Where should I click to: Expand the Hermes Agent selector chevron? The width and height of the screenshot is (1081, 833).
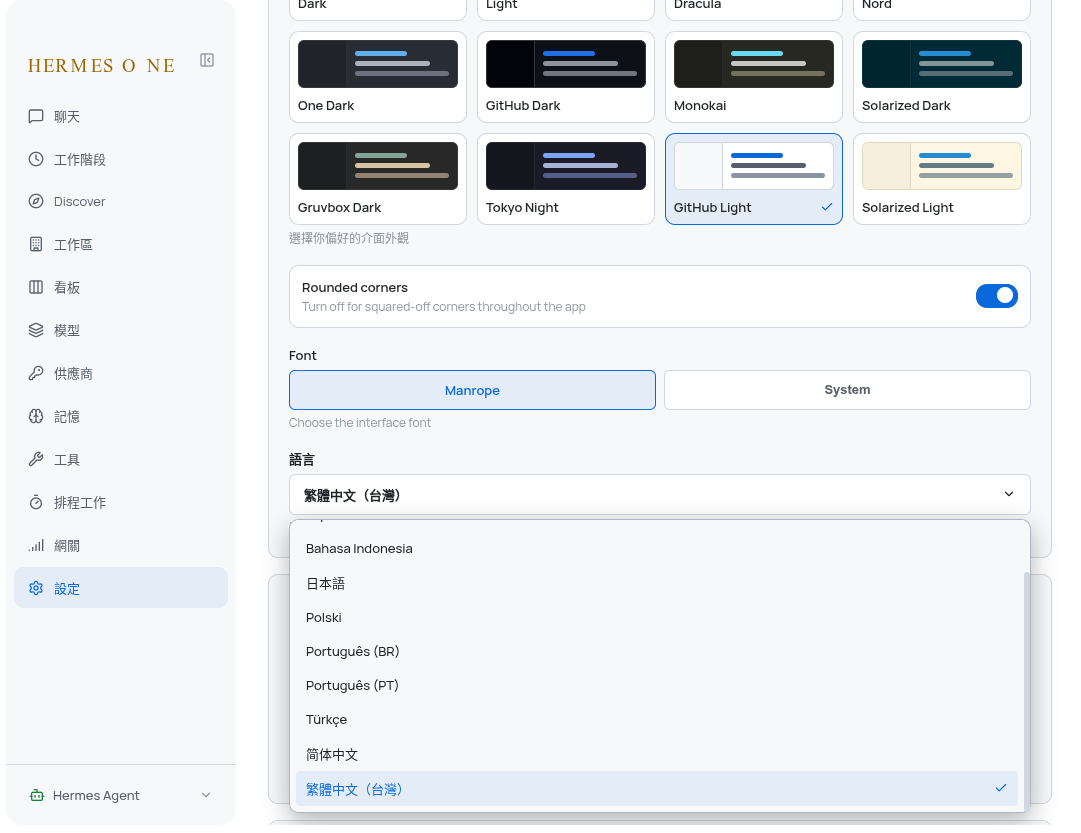[205, 795]
